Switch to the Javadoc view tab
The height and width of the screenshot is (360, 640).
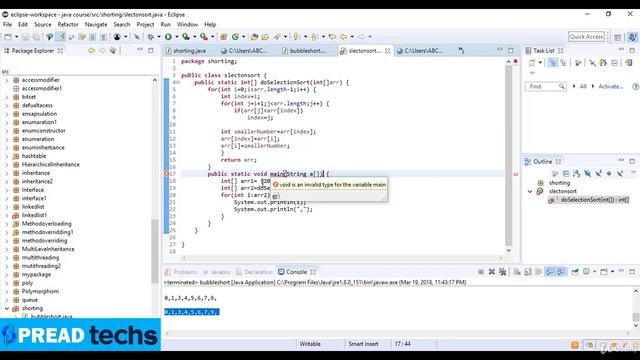pyautogui.click(x=217, y=272)
